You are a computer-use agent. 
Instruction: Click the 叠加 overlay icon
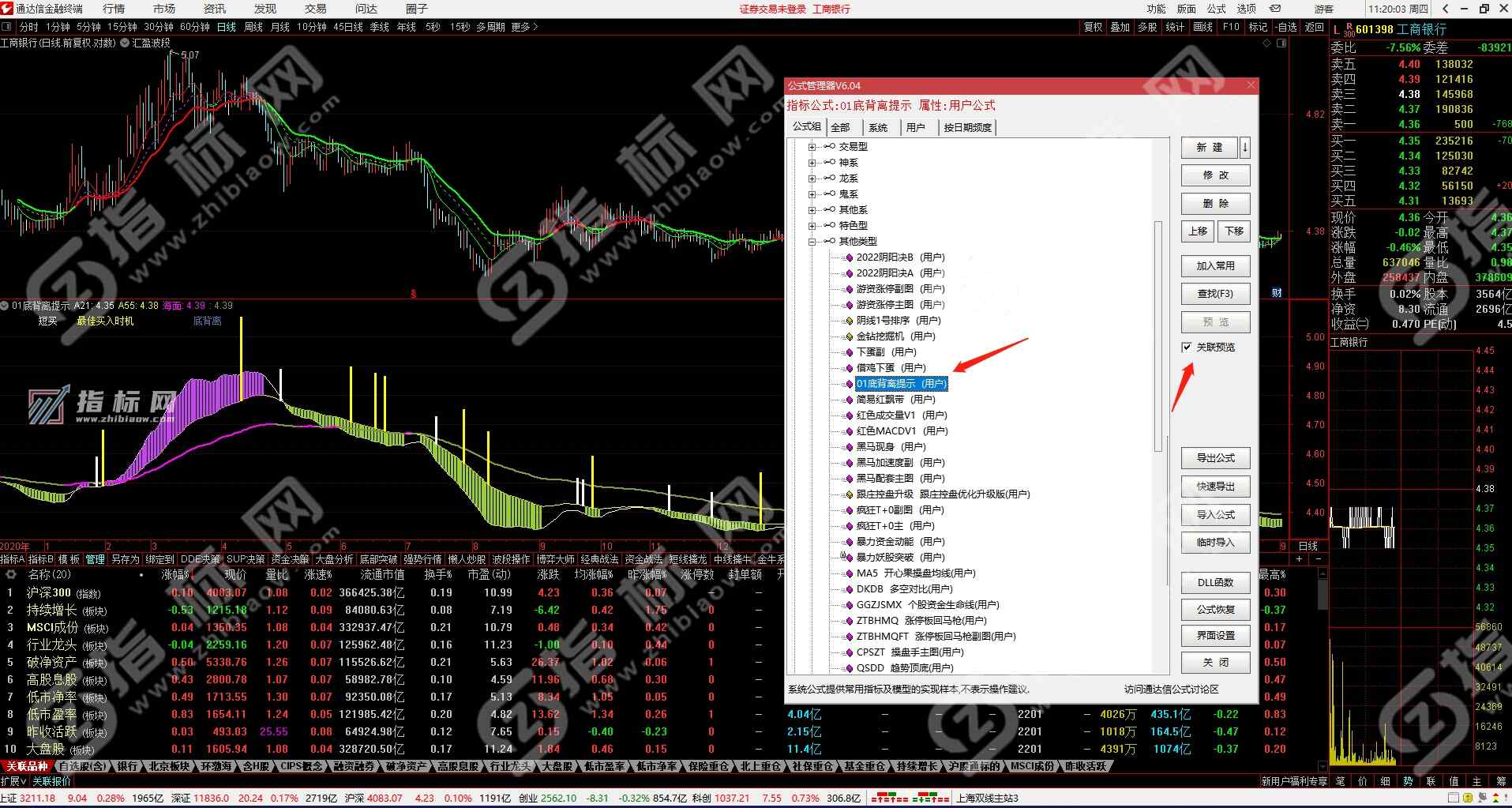pyautogui.click(x=1120, y=26)
